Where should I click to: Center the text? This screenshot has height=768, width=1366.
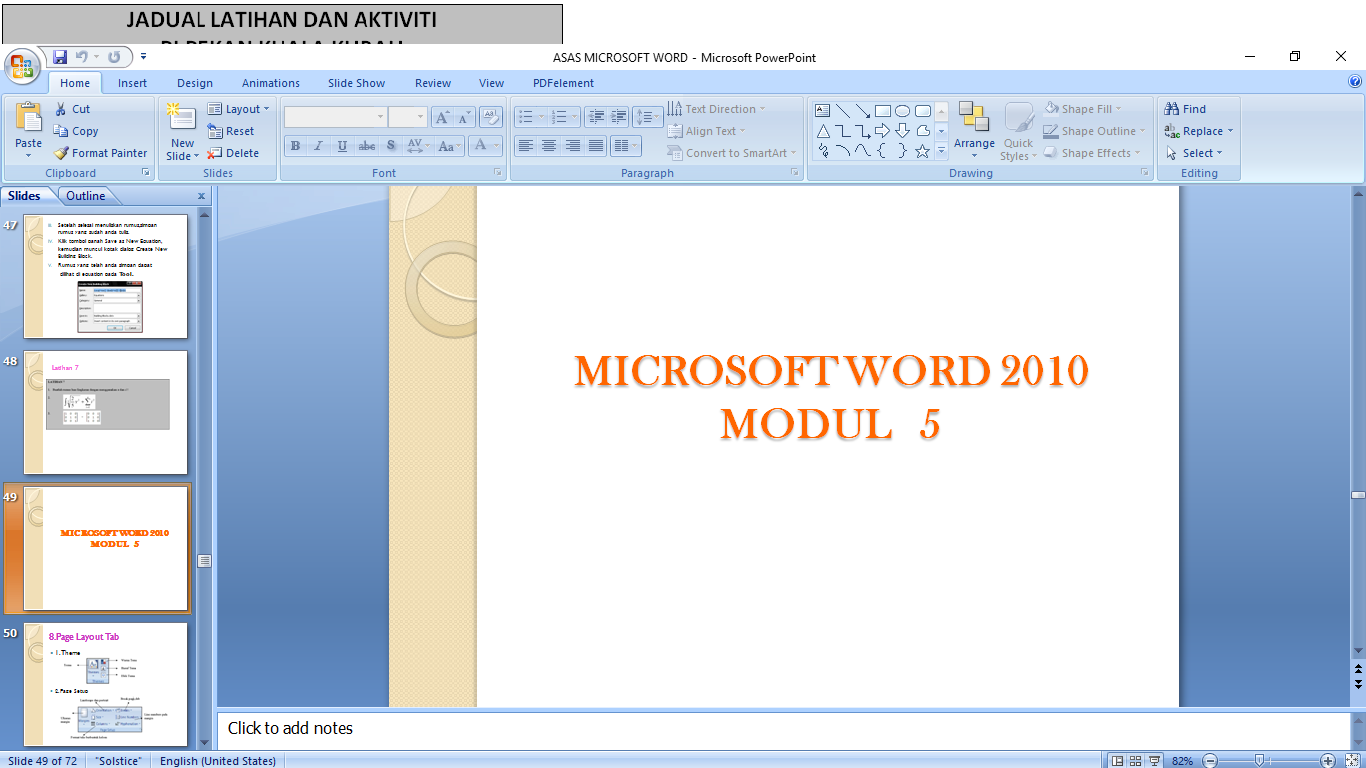[x=549, y=146]
